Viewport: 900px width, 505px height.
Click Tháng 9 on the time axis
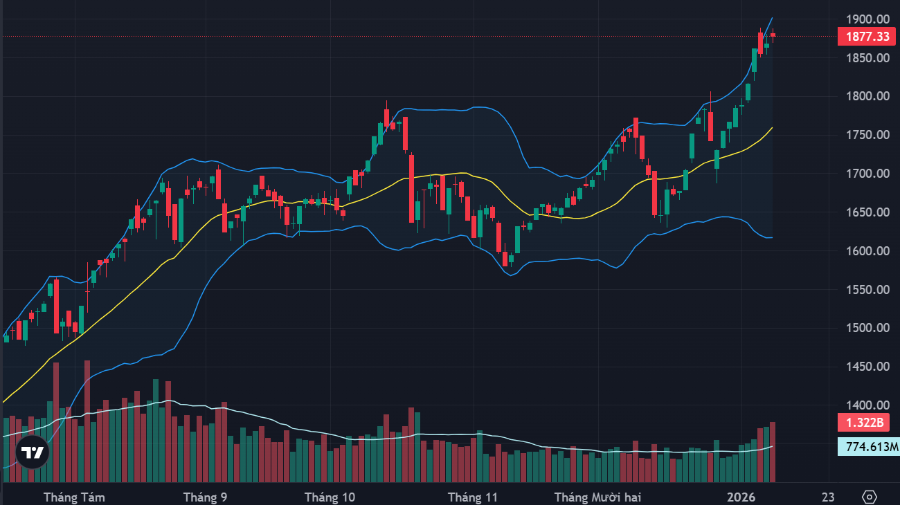205,496
